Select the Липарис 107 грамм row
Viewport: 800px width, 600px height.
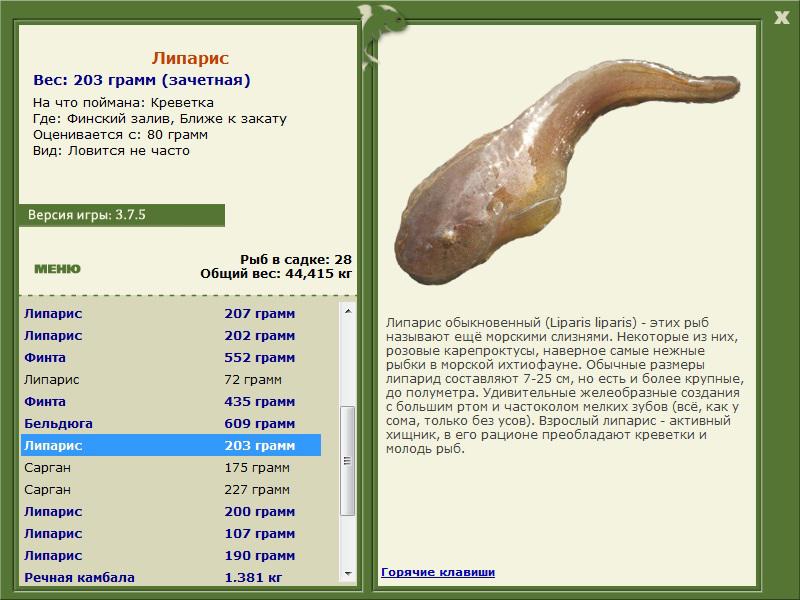tap(171, 533)
